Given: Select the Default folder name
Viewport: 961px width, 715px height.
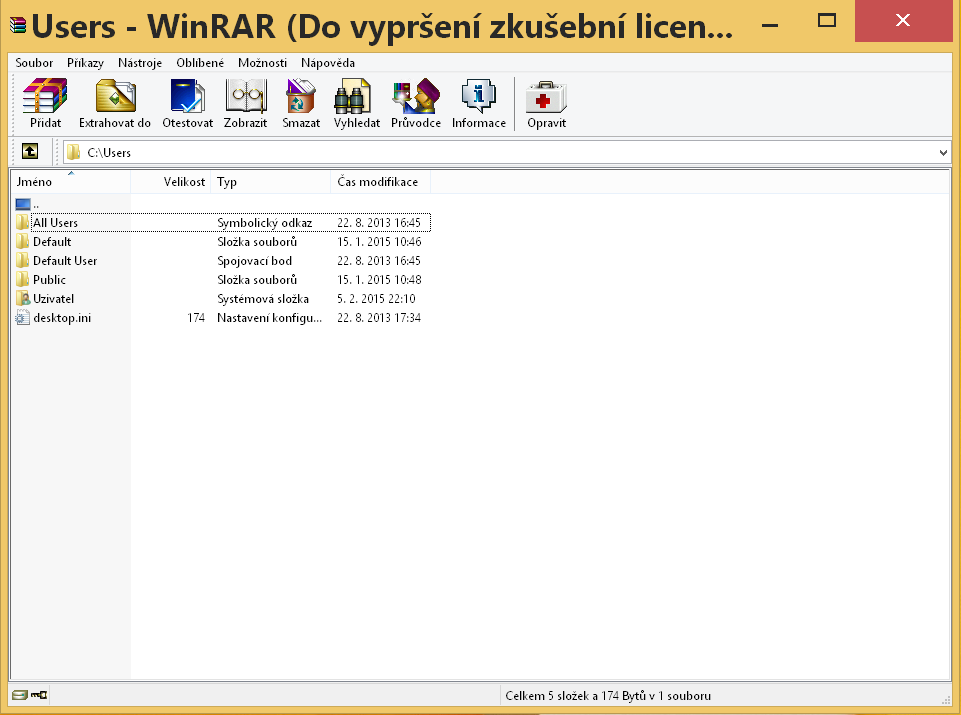Looking at the screenshot, I should (x=52, y=241).
